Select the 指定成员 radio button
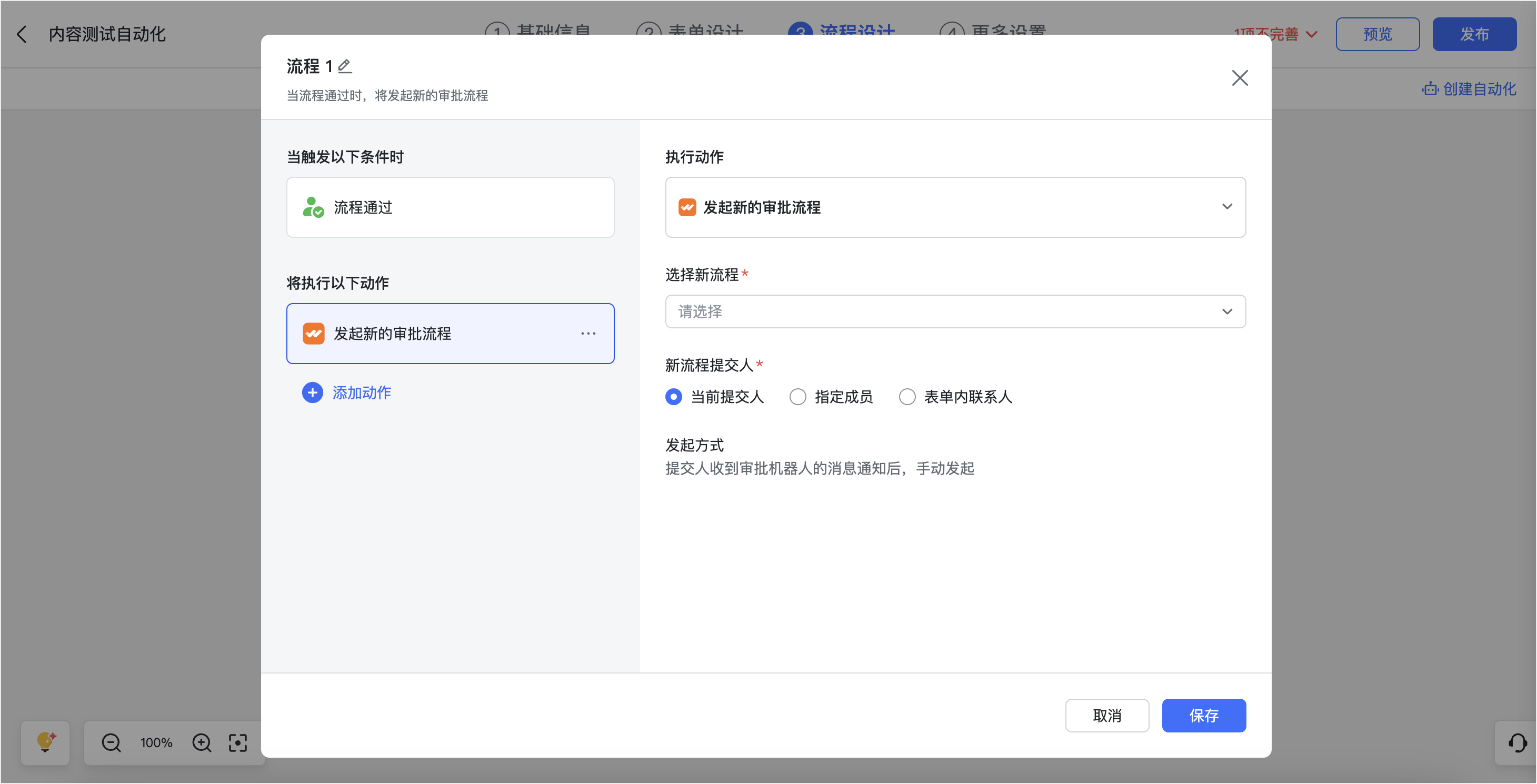1537x784 pixels. [x=797, y=397]
